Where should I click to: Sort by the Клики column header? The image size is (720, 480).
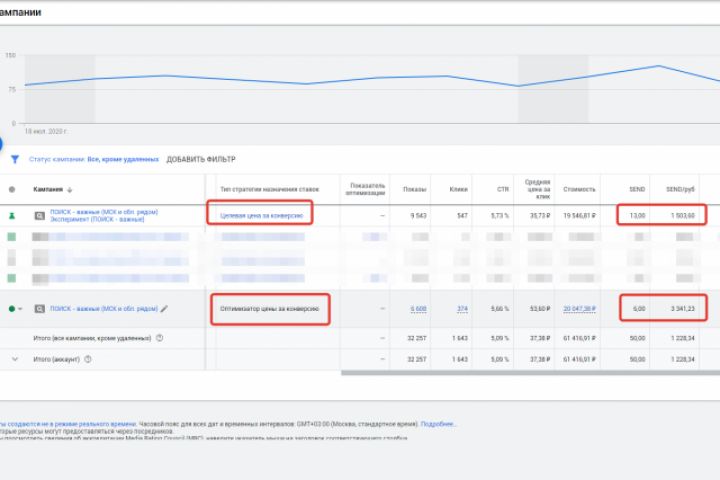tap(459, 189)
